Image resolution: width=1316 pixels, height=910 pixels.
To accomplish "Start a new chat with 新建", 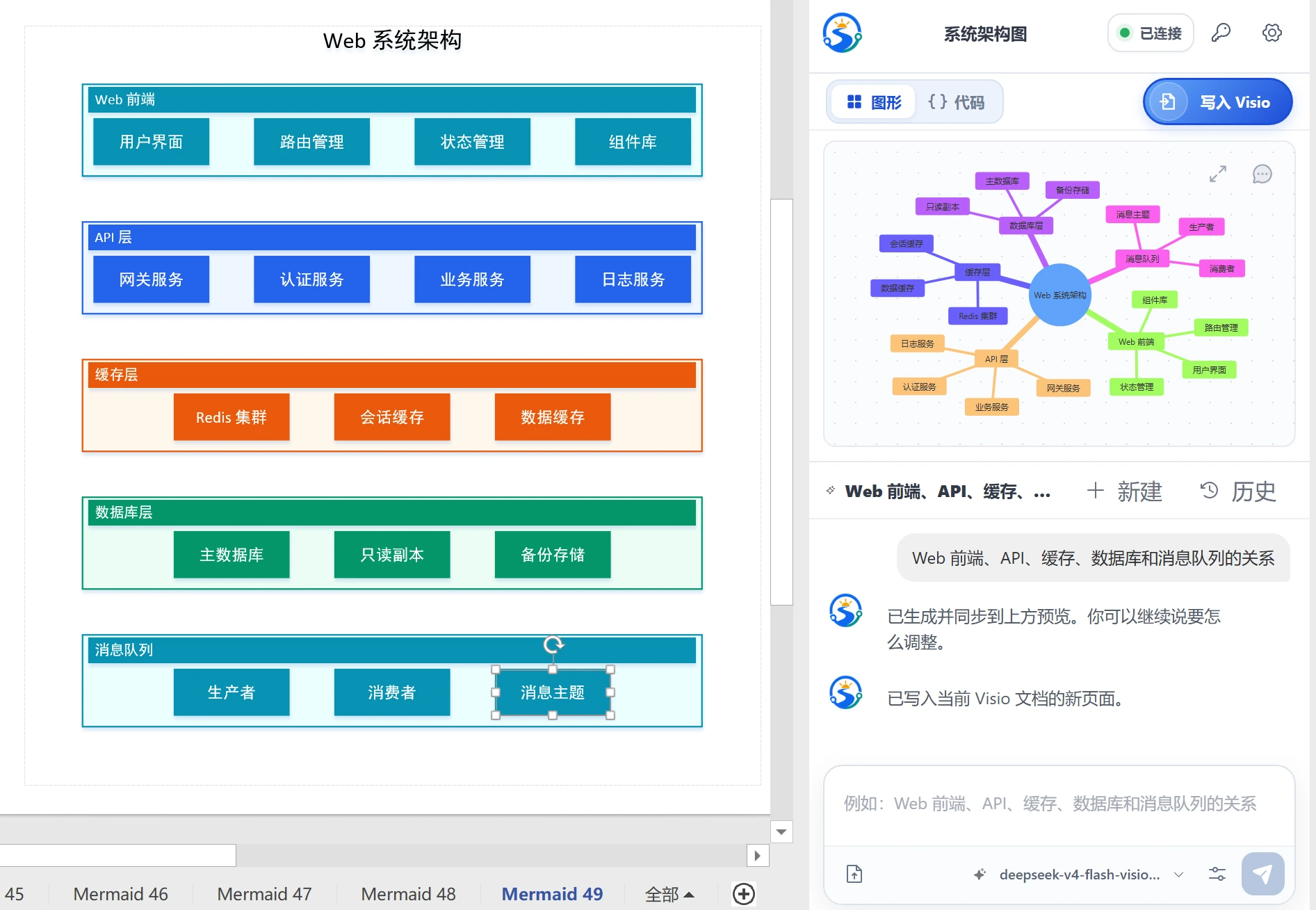I will (x=1124, y=491).
